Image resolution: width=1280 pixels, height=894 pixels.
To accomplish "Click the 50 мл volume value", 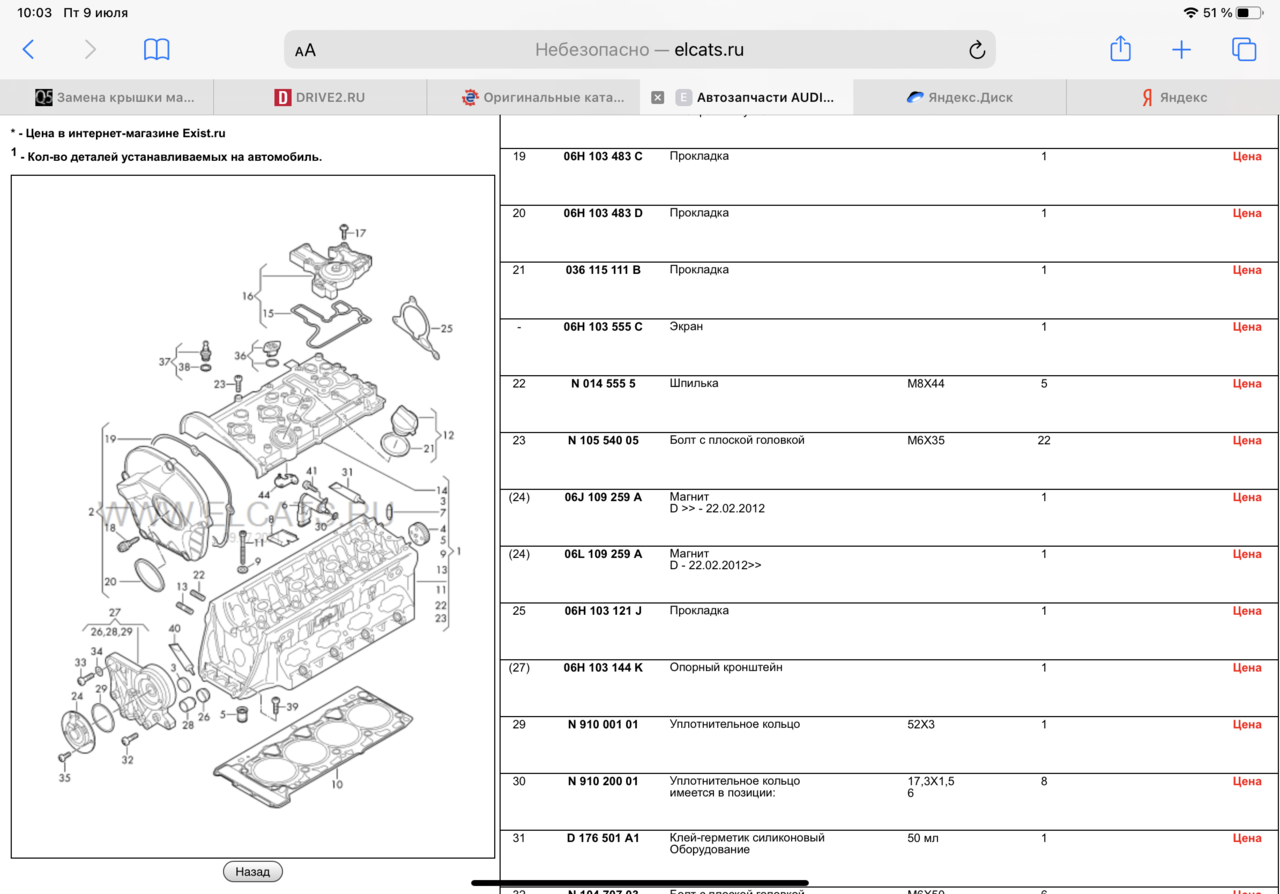I will click(925, 838).
